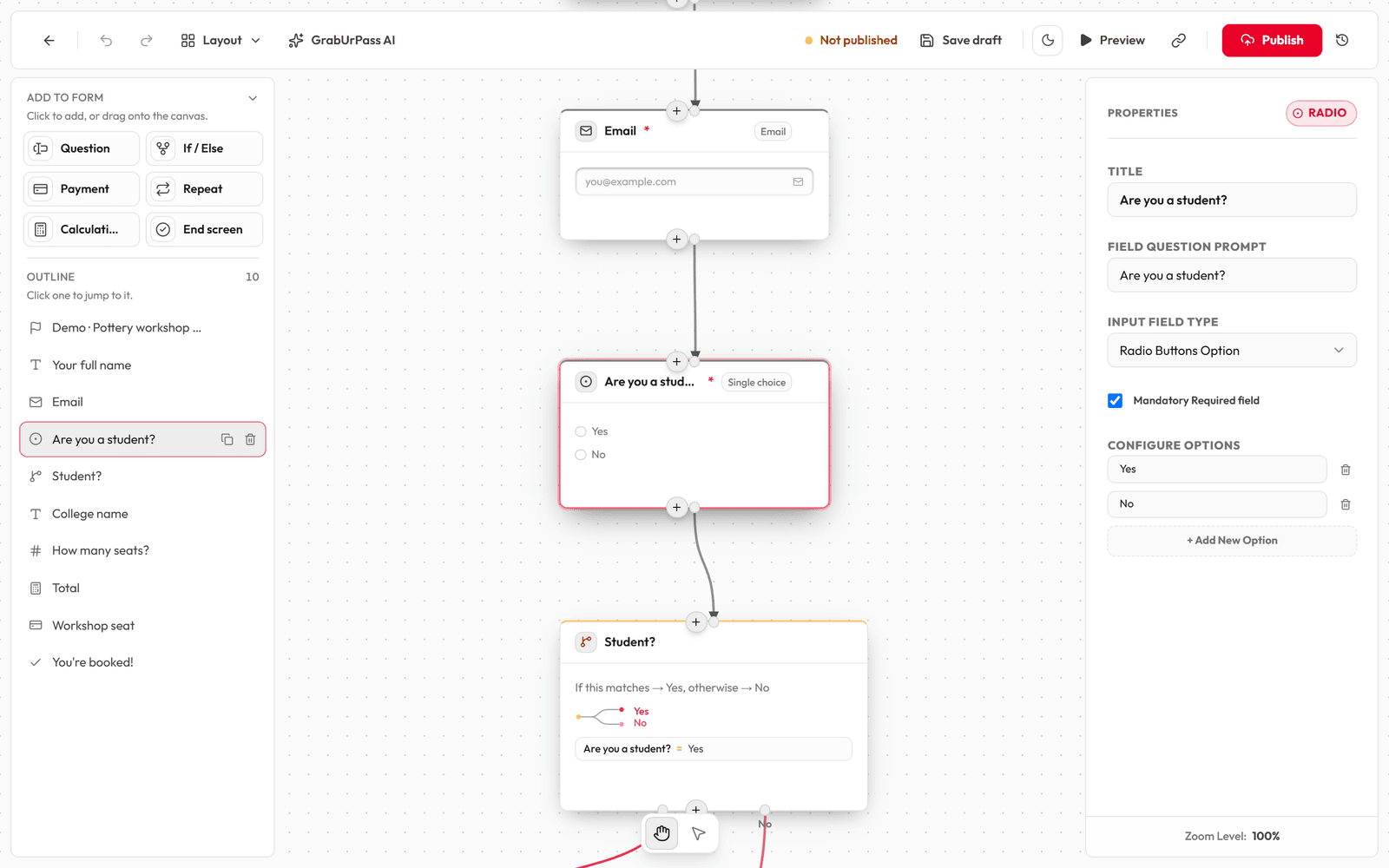Click the Title input field
This screenshot has width=1389, height=868.
pos(1232,201)
